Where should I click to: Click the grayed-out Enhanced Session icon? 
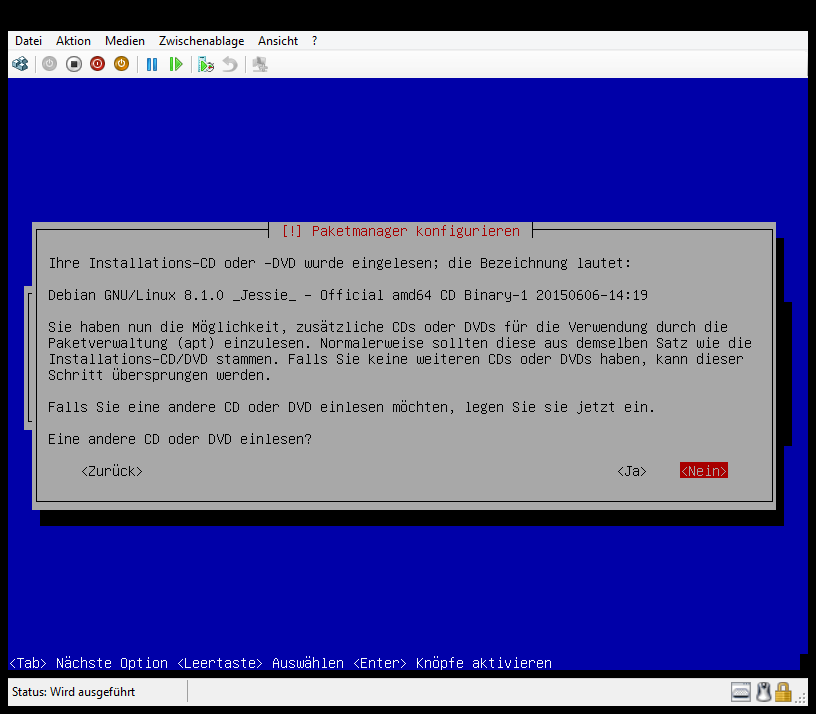[x=260, y=64]
